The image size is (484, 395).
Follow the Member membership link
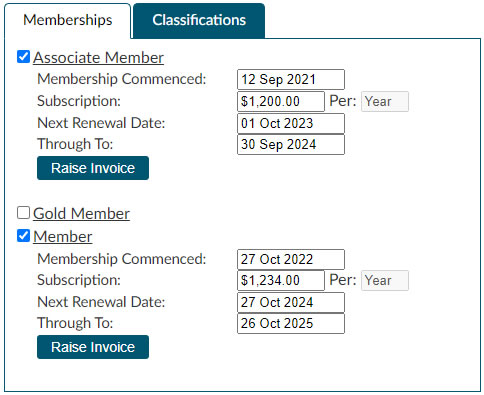(63, 237)
